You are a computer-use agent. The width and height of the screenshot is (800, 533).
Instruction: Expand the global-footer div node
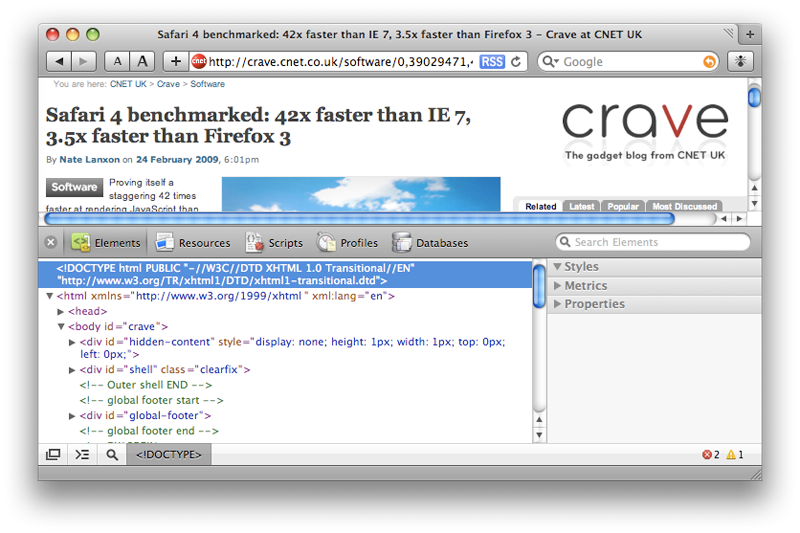[72, 416]
